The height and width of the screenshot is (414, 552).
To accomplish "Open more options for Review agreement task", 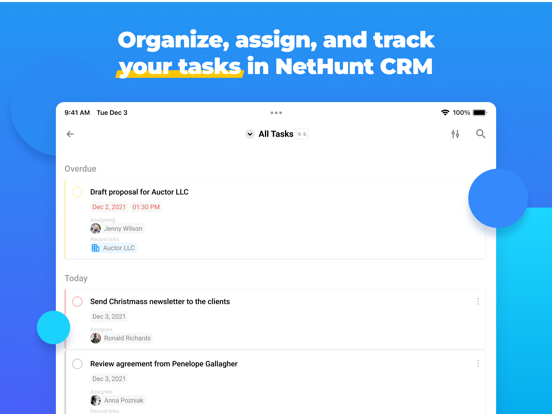I will [x=478, y=364].
